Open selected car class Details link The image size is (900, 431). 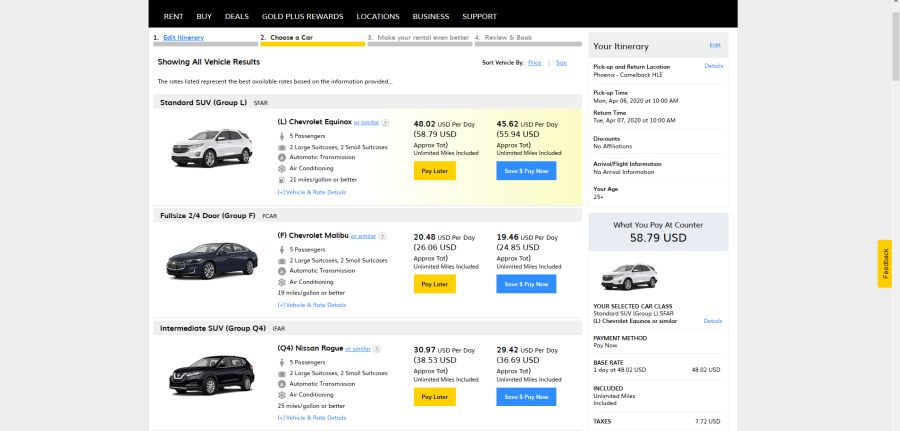[713, 321]
